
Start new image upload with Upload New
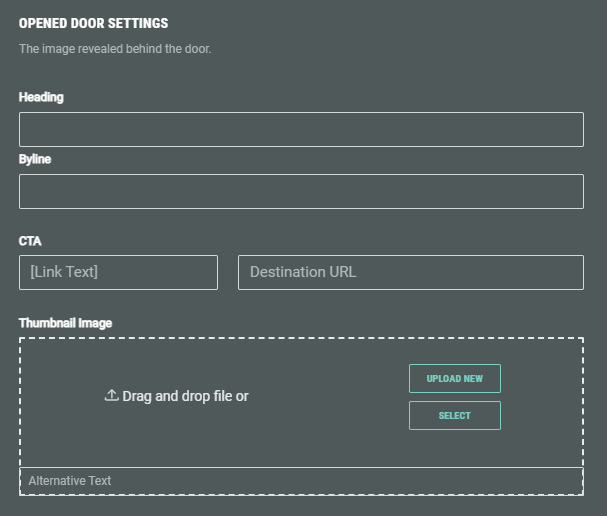(454, 379)
